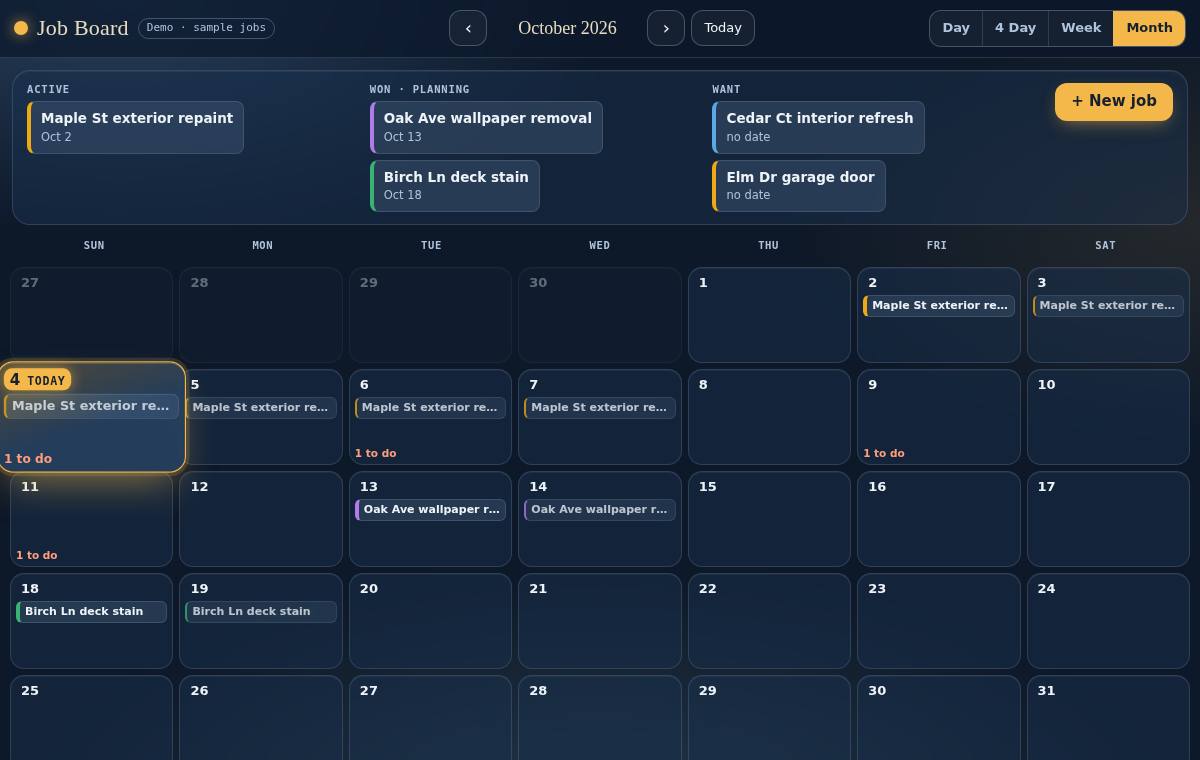Open Maple St event on October 2
Image resolution: width=1200 pixels, height=760 pixels.
pos(939,306)
